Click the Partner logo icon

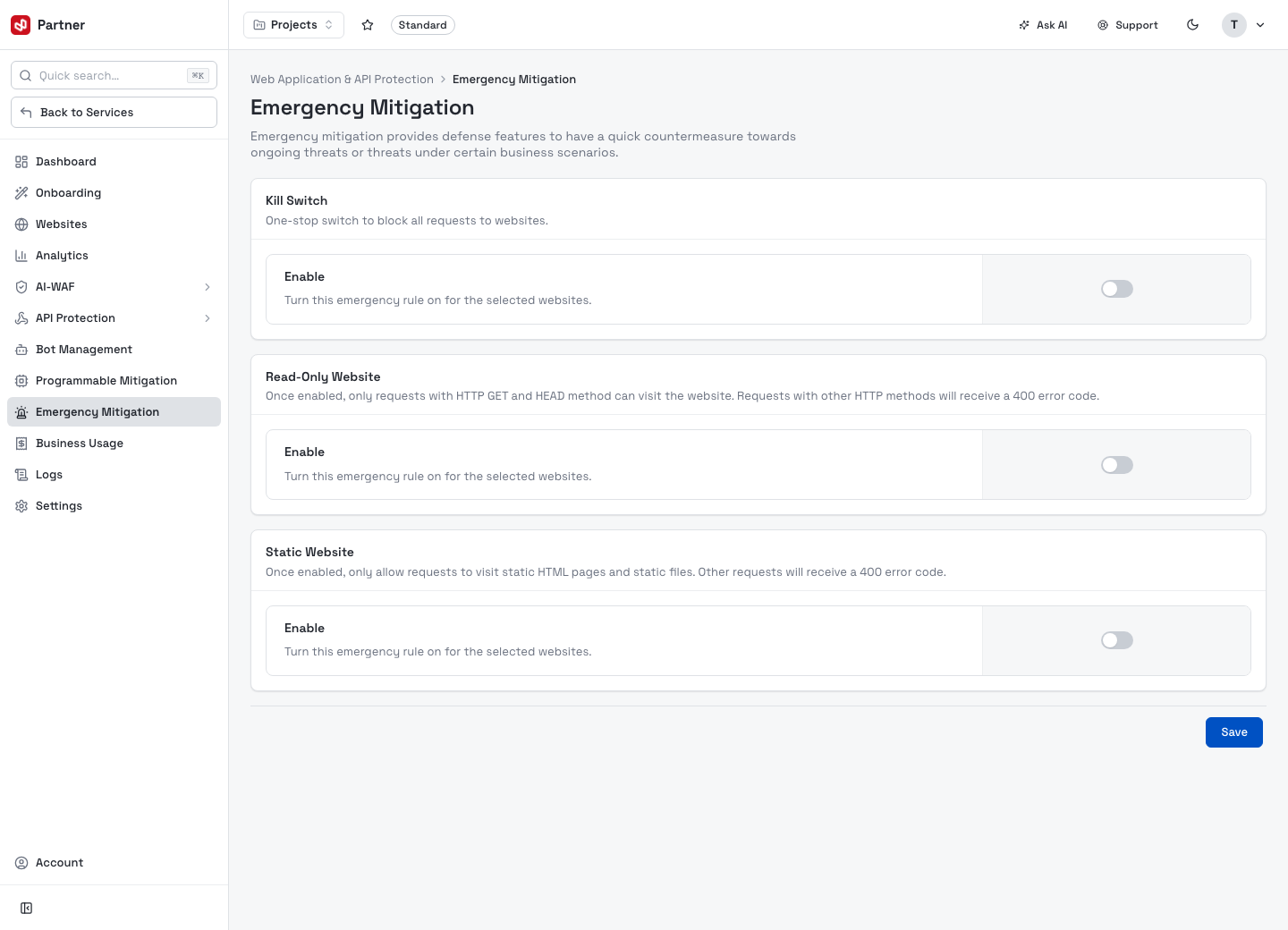tap(21, 25)
